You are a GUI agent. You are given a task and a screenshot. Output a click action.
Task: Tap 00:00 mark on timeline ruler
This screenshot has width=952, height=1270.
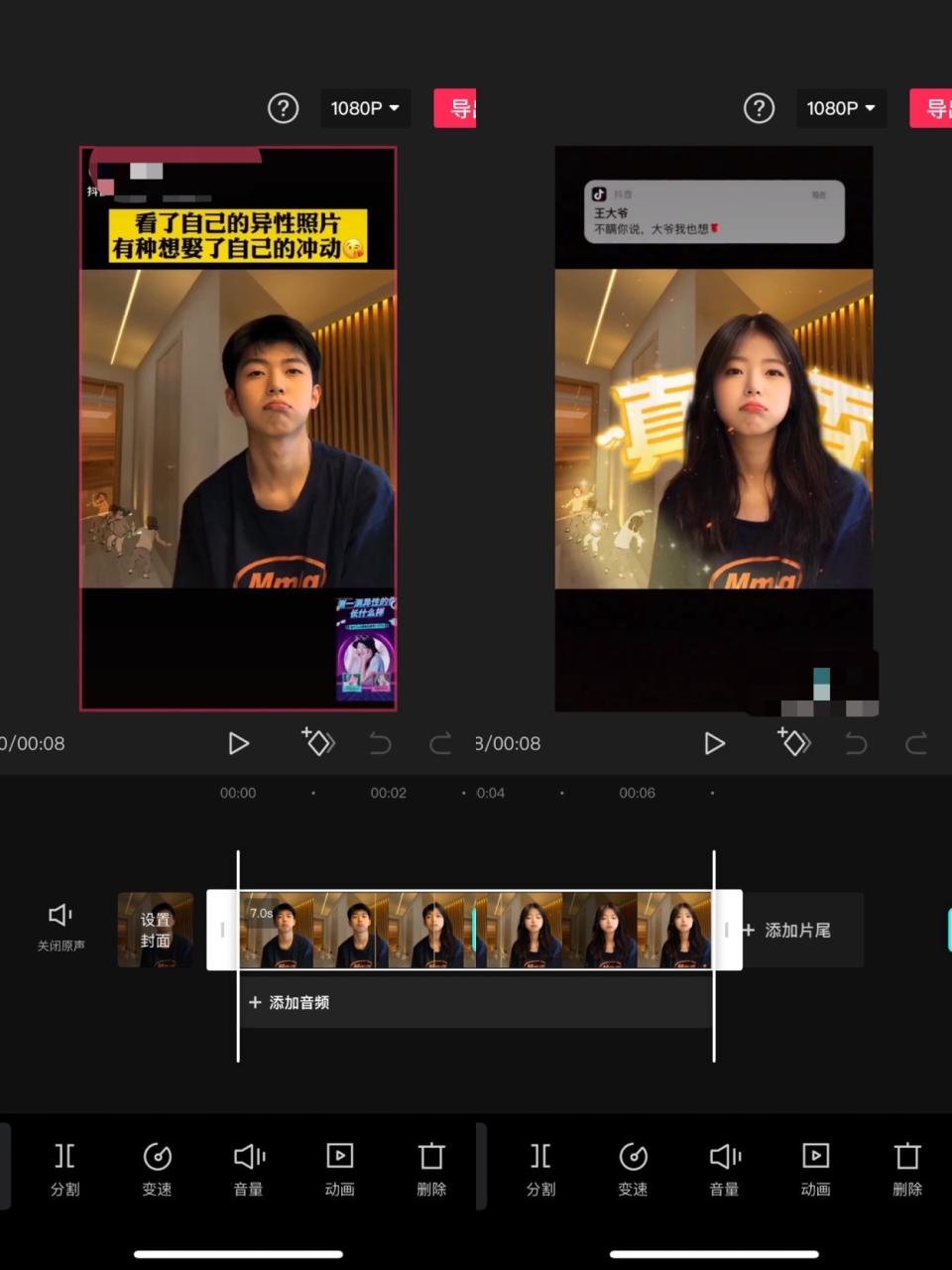point(238,793)
